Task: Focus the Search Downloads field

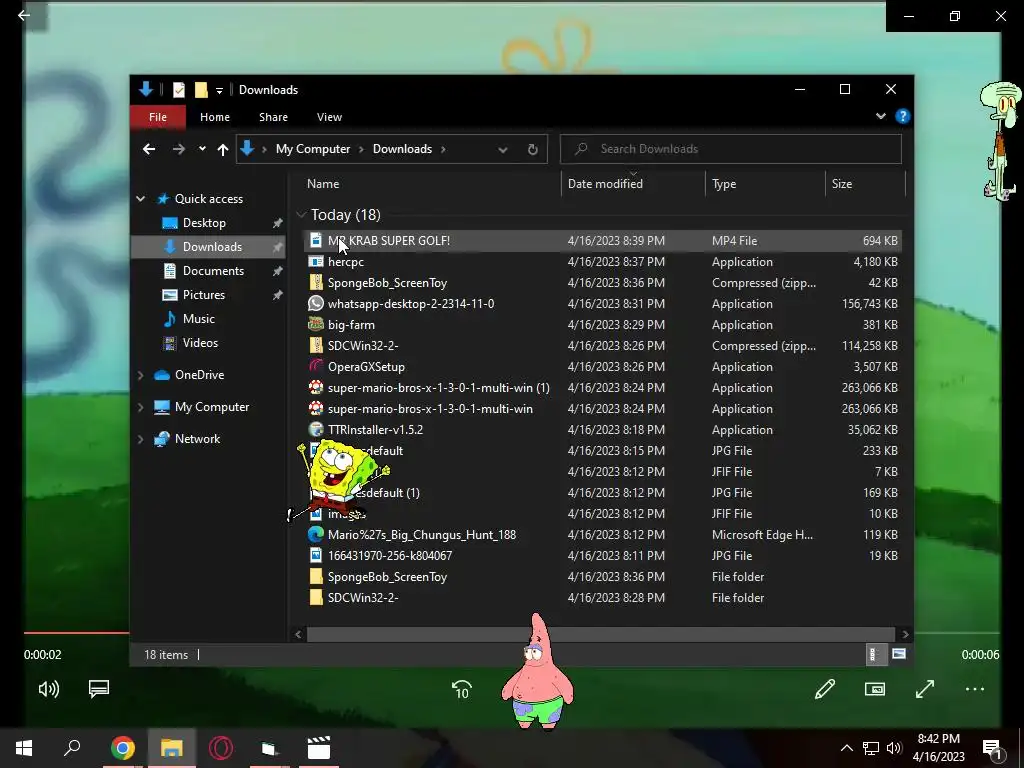Action: (731, 149)
